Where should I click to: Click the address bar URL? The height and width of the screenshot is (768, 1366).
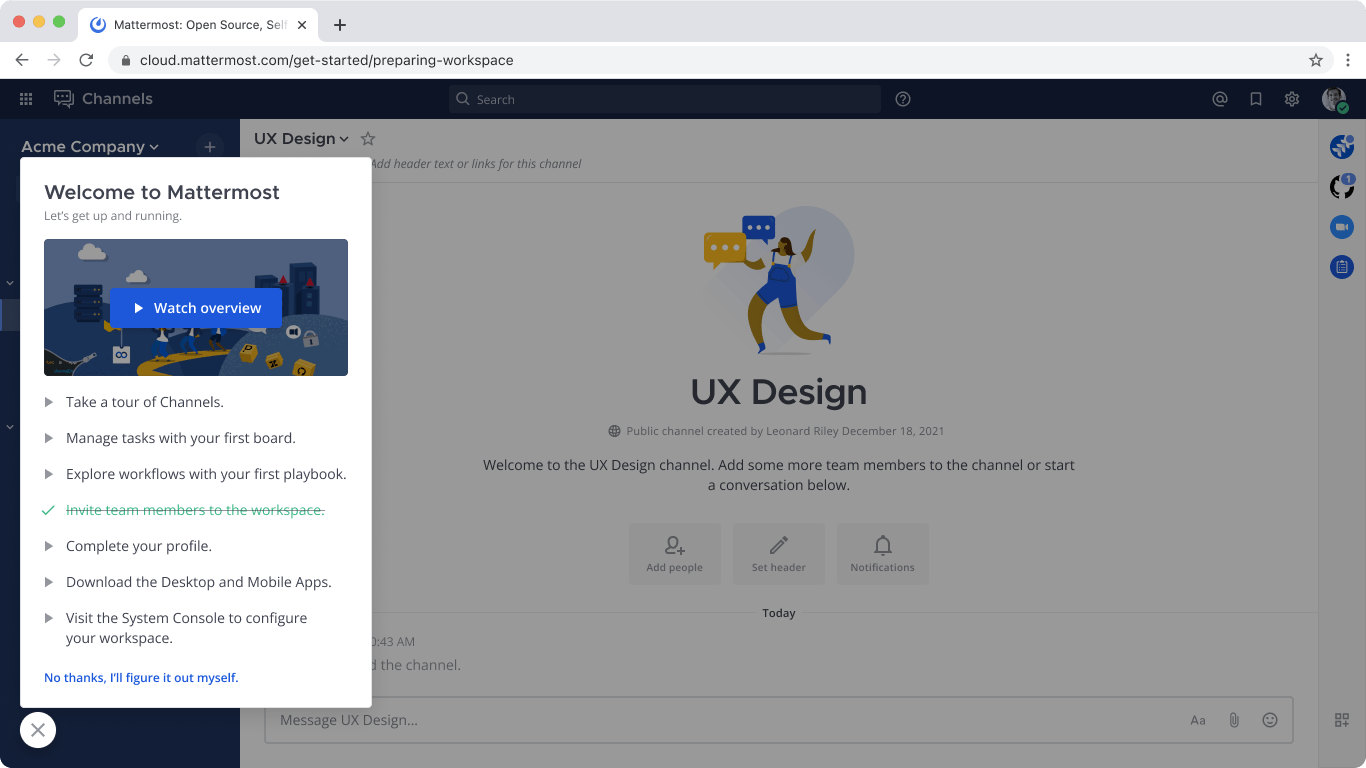pos(327,60)
